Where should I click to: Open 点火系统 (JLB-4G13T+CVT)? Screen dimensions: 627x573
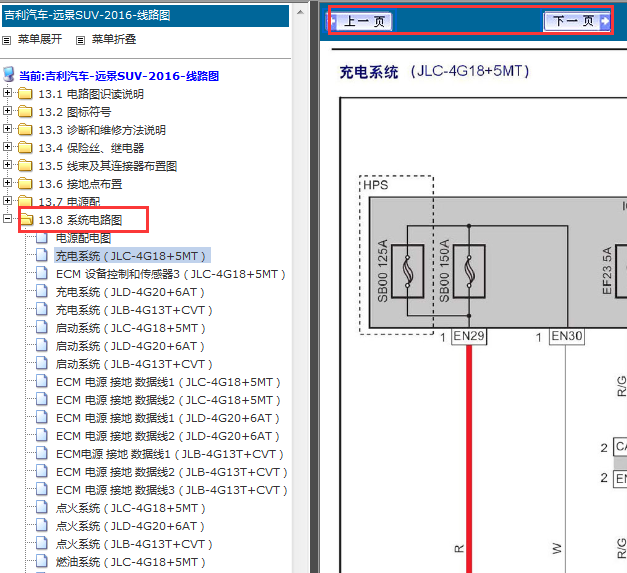[134, 544]
